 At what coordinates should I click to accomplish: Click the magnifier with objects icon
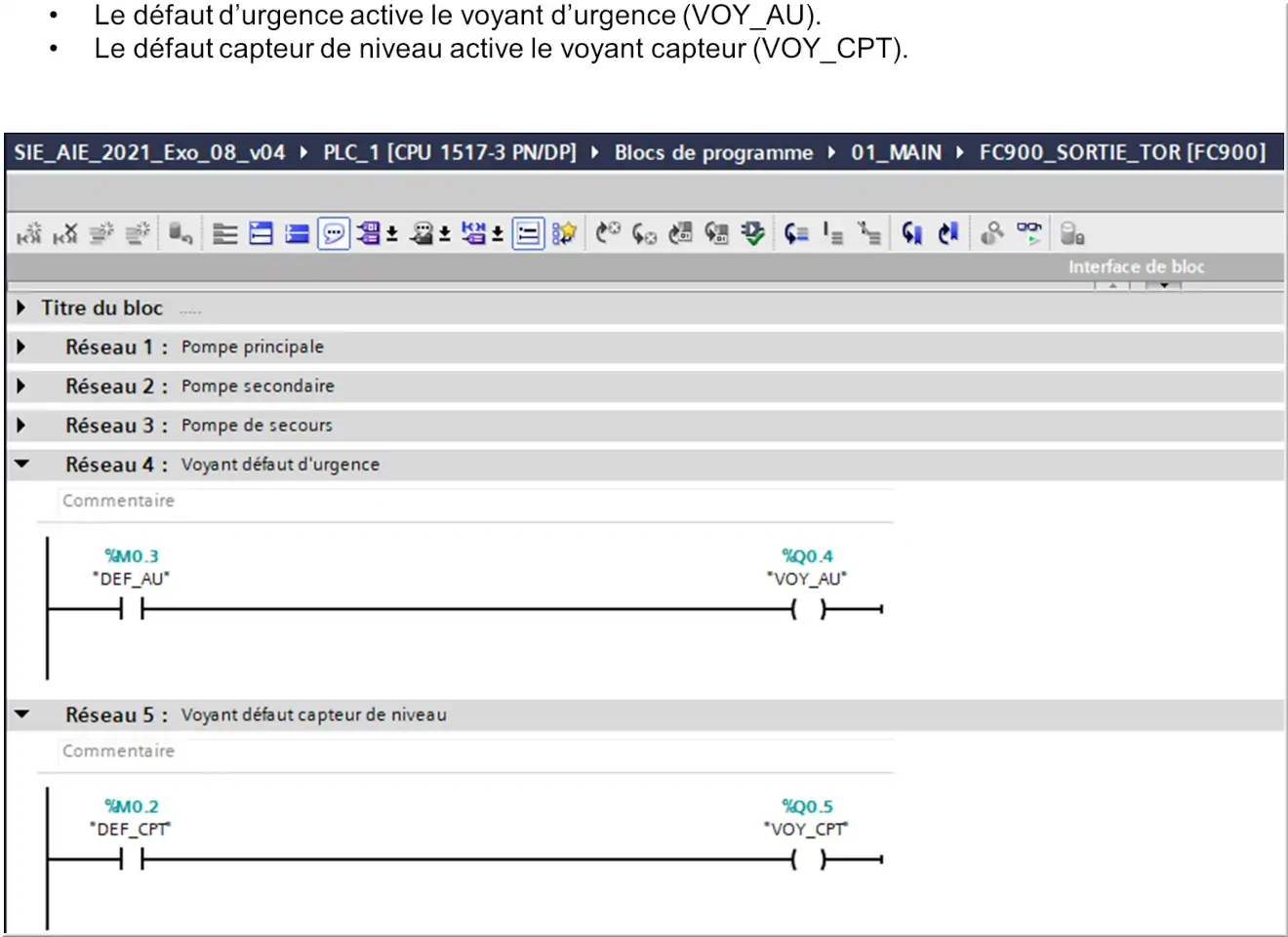click(992, 233)
